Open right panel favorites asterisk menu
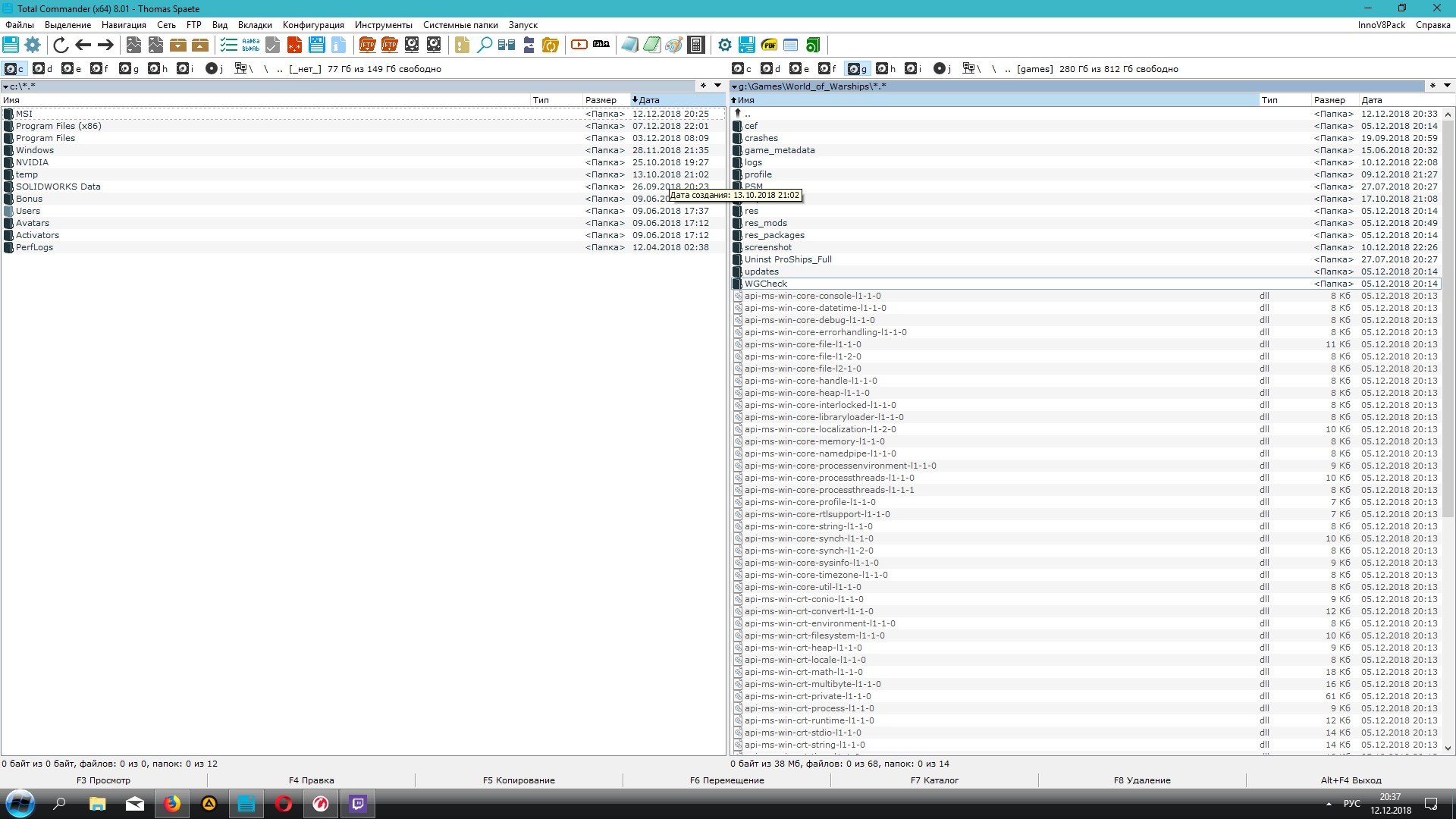 1432,86
